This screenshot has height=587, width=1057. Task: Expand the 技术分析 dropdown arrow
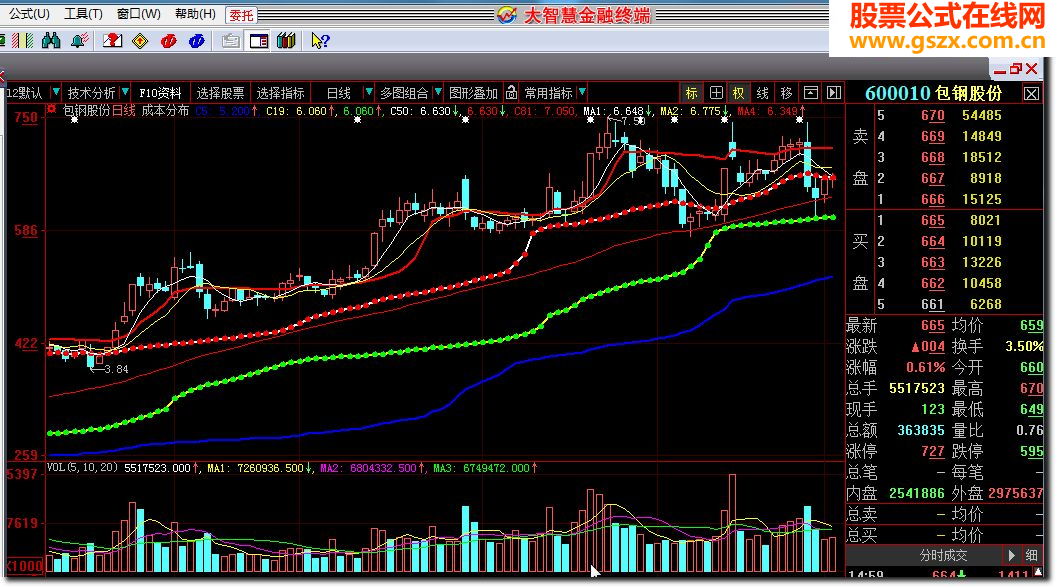(125, 92)
